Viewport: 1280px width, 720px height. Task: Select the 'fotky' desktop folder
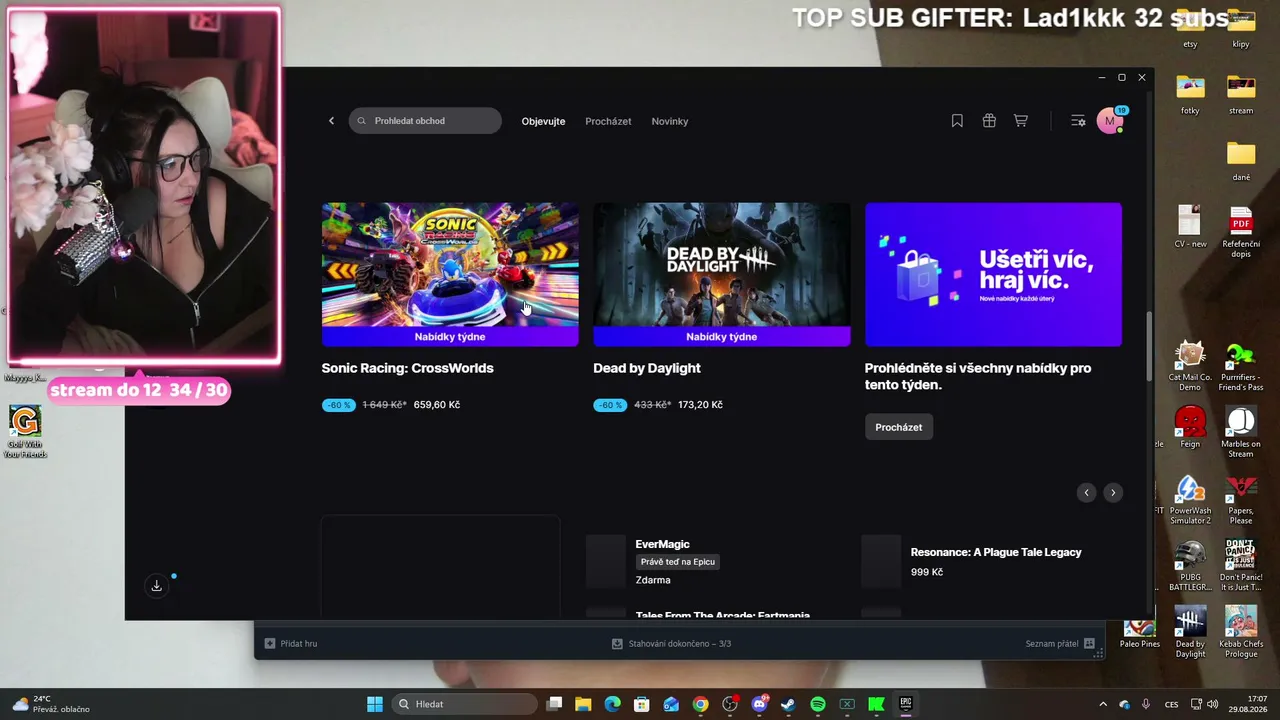(x=1190, y=94)
